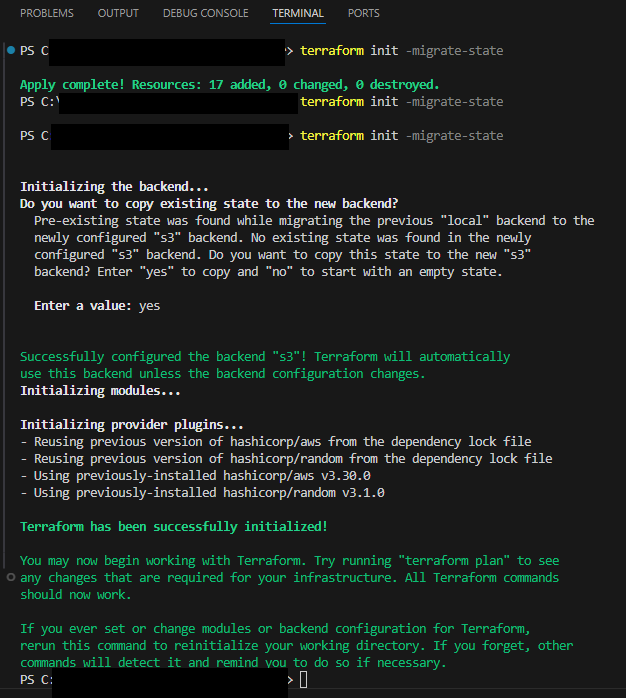
Task: Click 'Reusing previous version of hashicorp/aws' line
Action: (276, 442)
